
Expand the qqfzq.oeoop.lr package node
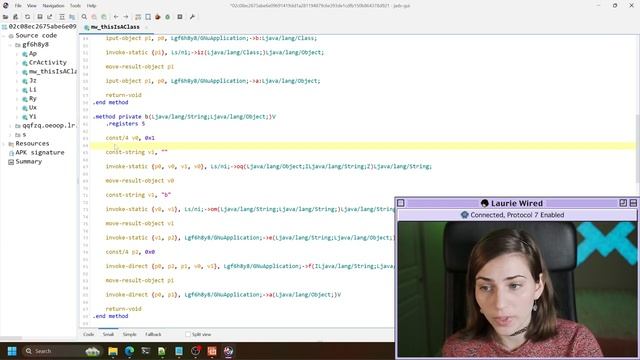click(x=11, y=126)
